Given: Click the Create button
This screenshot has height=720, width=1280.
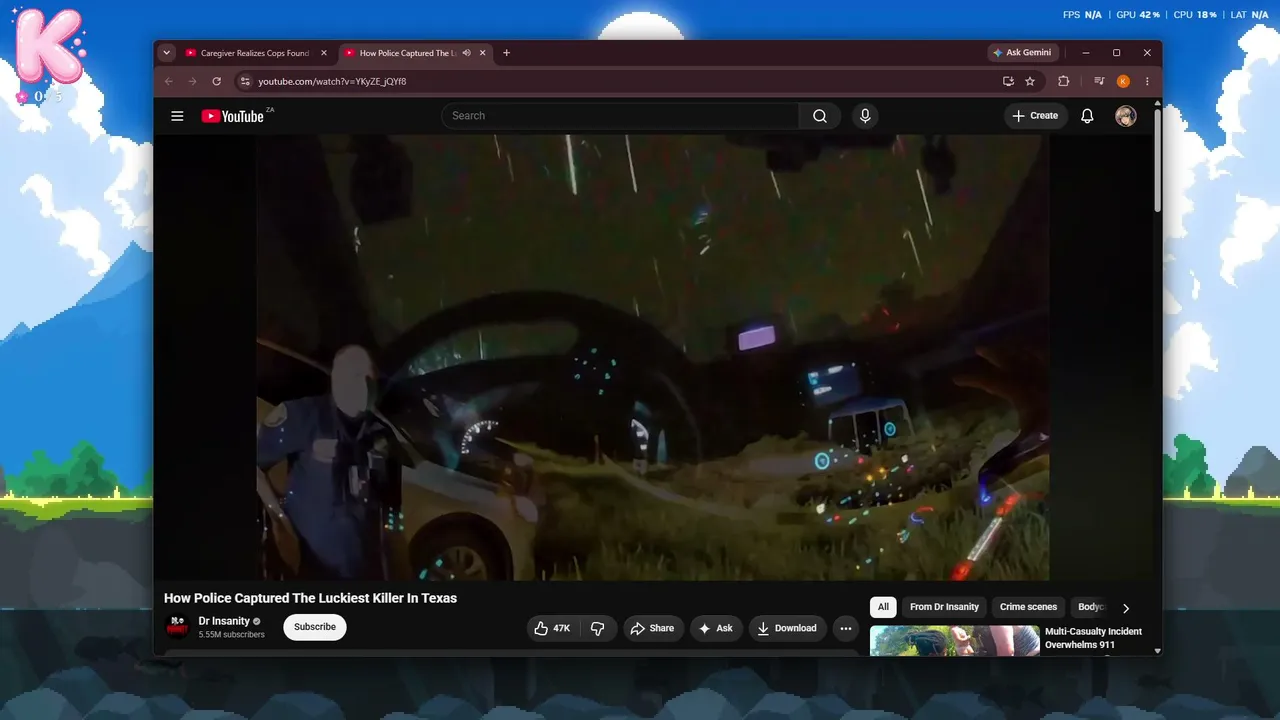Looking at the screenshot, I should [x=1035, y=116].
